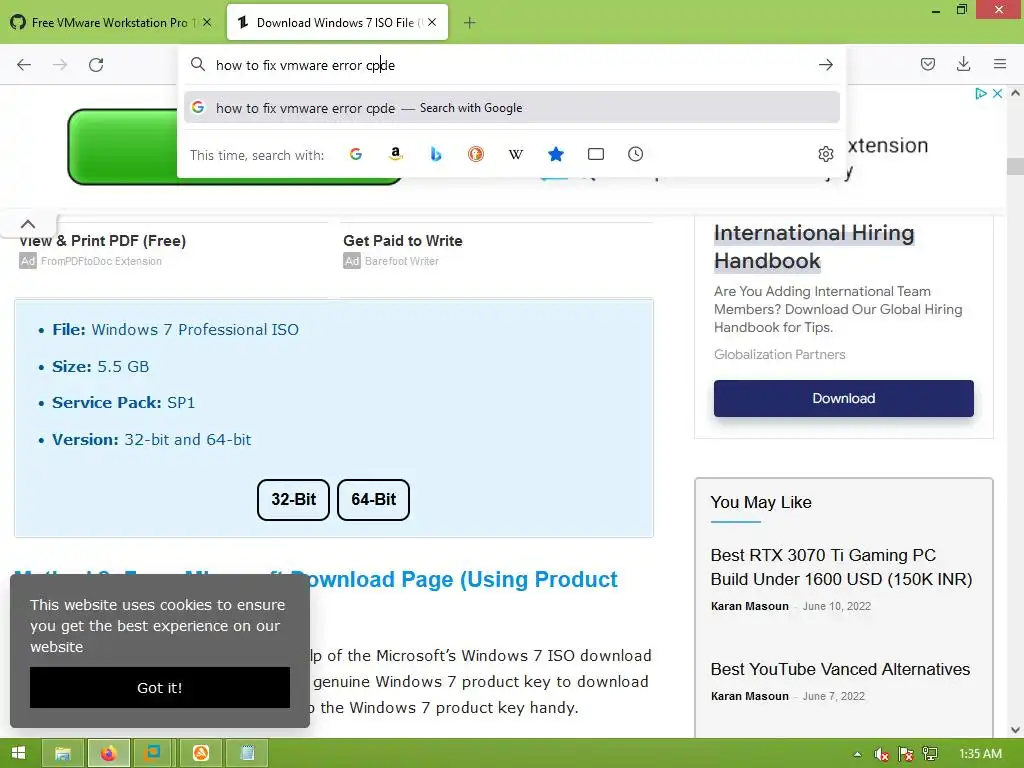Click Firefox icon in the taskbar

pos(108,754)
